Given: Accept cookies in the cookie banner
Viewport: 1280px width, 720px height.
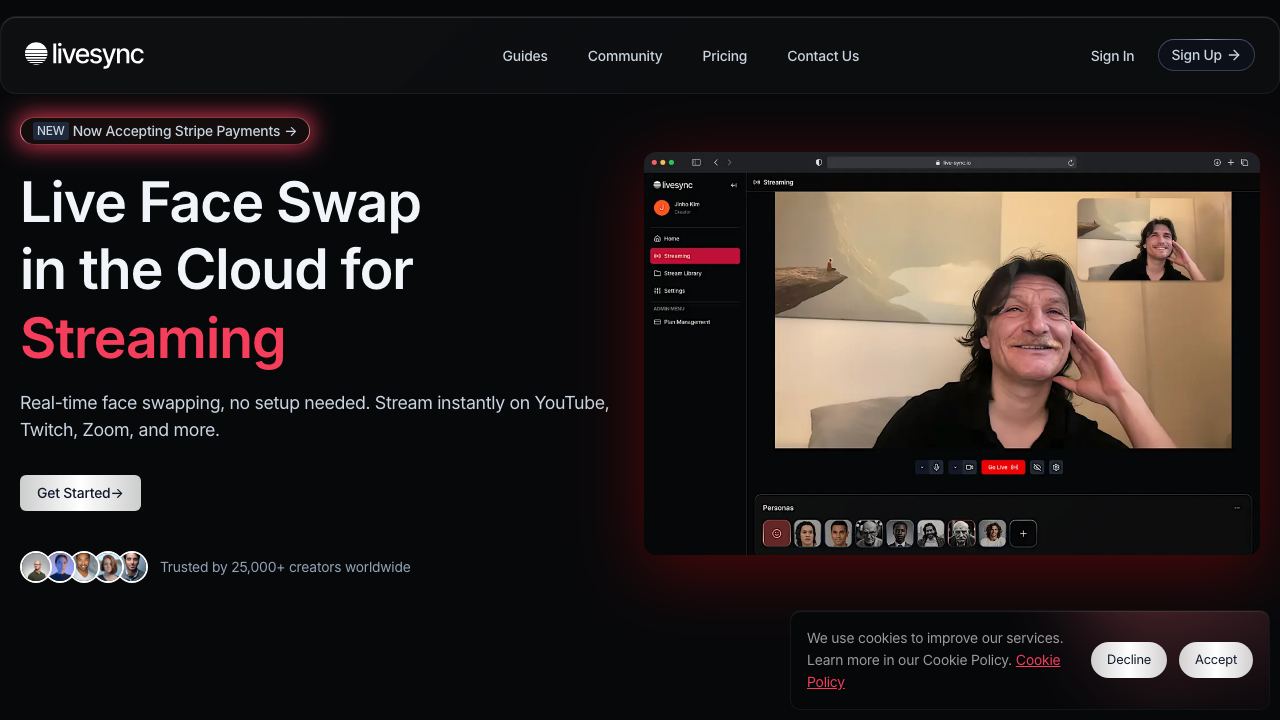Looking at the screenshot, I should point(1216,660).
